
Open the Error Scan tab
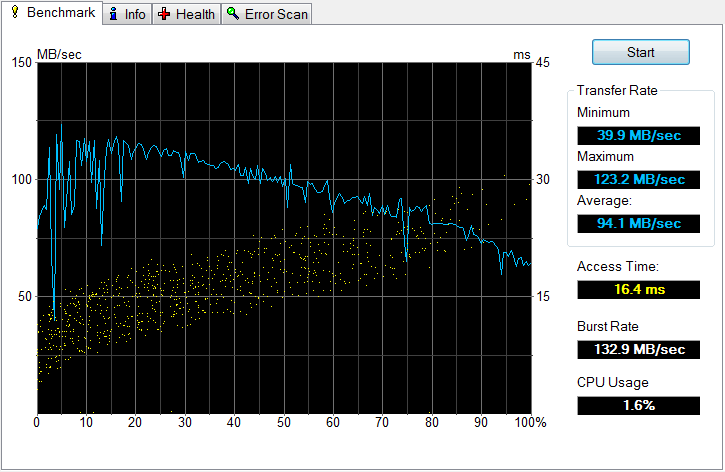point(276,15)
